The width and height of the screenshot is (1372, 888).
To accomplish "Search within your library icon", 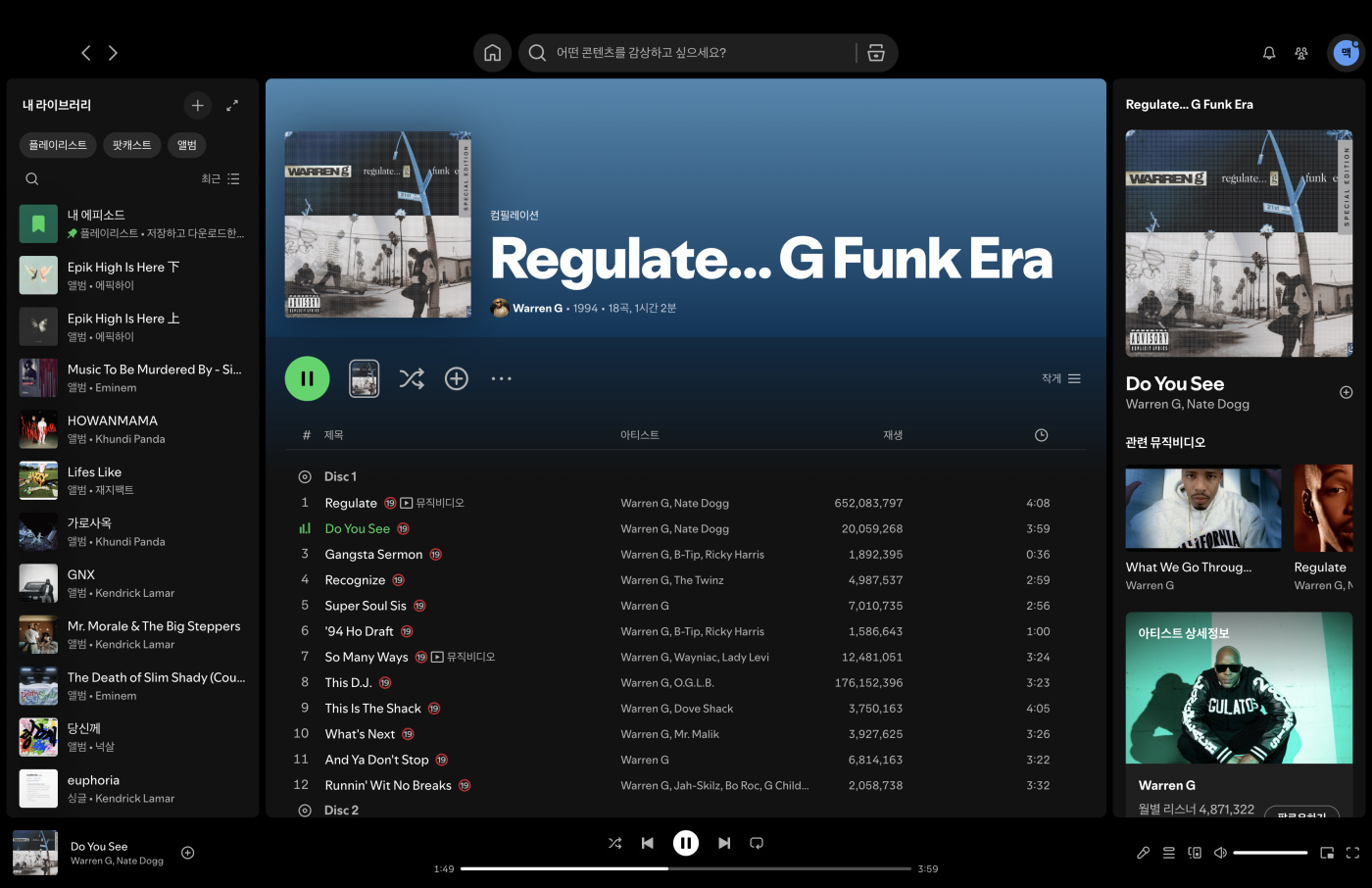I will click(x=32, y=179).
